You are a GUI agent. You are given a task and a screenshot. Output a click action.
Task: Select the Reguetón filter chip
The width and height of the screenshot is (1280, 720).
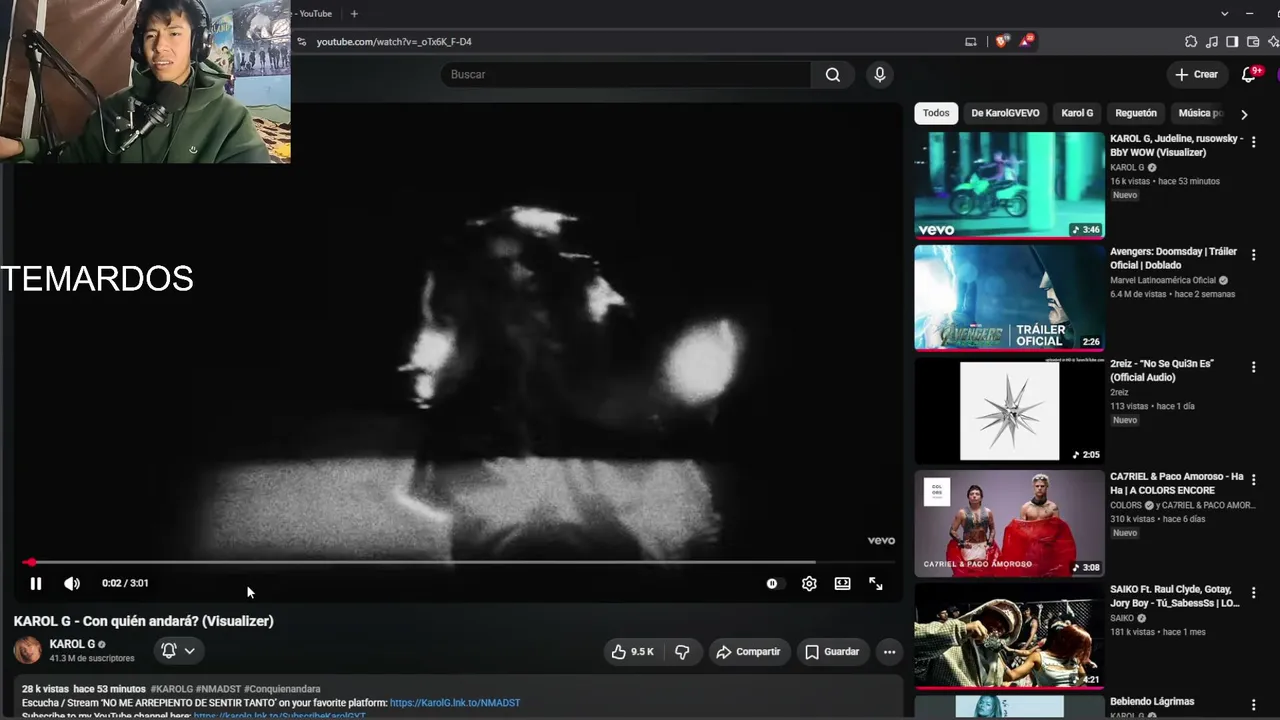pos(1136,113)
